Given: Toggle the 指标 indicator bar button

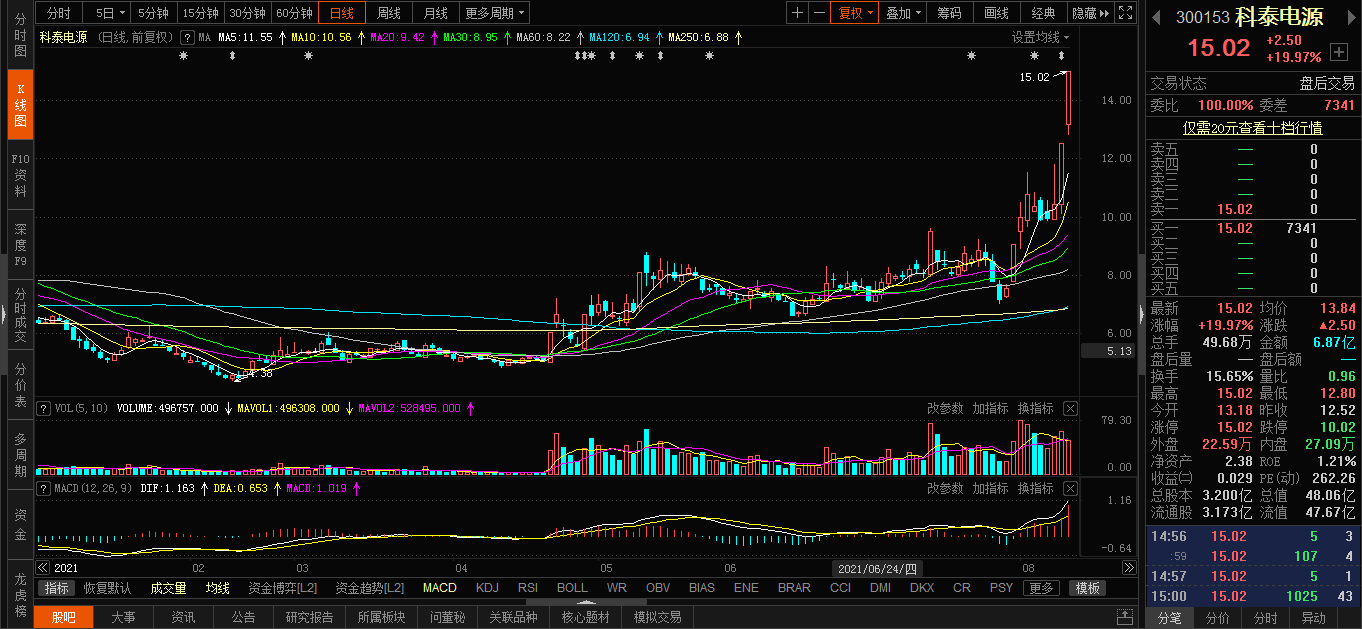Looking at the screenshot, I should (57, 588).
